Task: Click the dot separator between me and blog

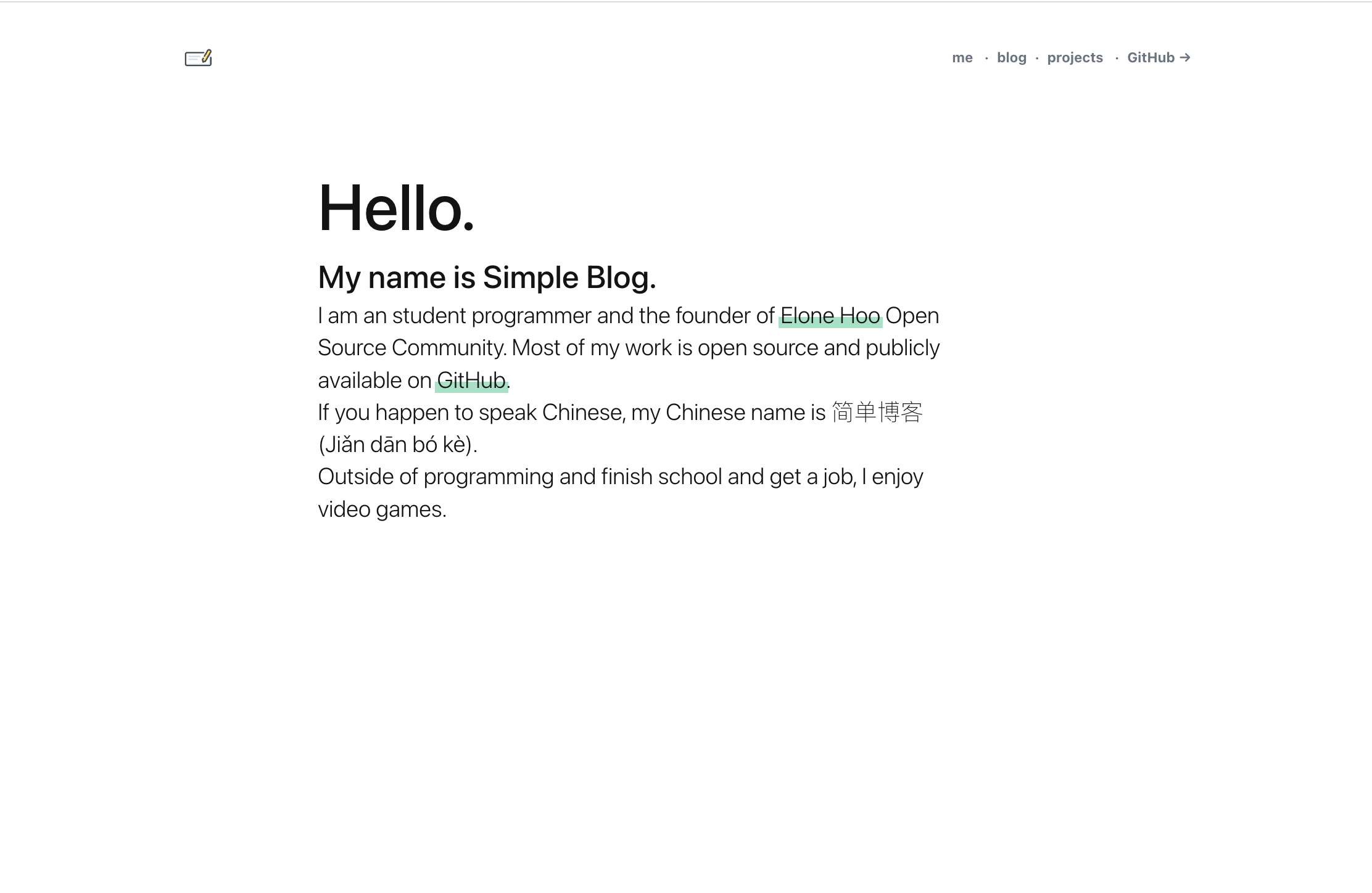Action: click(x=986, y=59)
